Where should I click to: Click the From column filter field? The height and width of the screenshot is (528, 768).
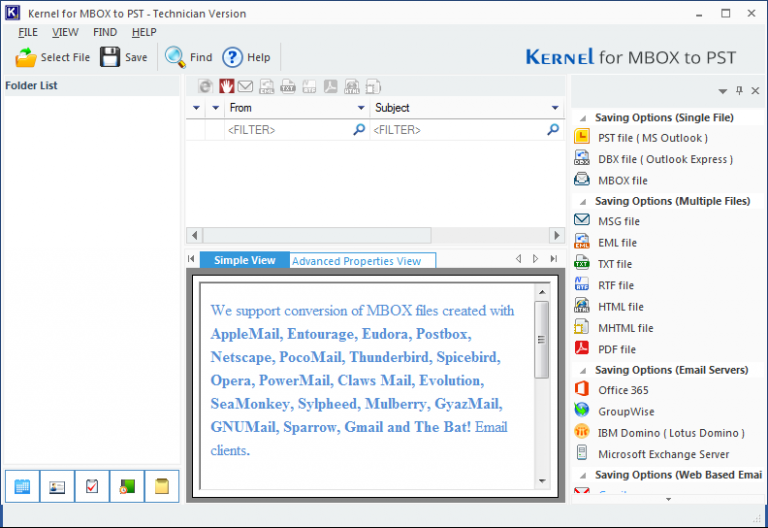click(288, 130)
